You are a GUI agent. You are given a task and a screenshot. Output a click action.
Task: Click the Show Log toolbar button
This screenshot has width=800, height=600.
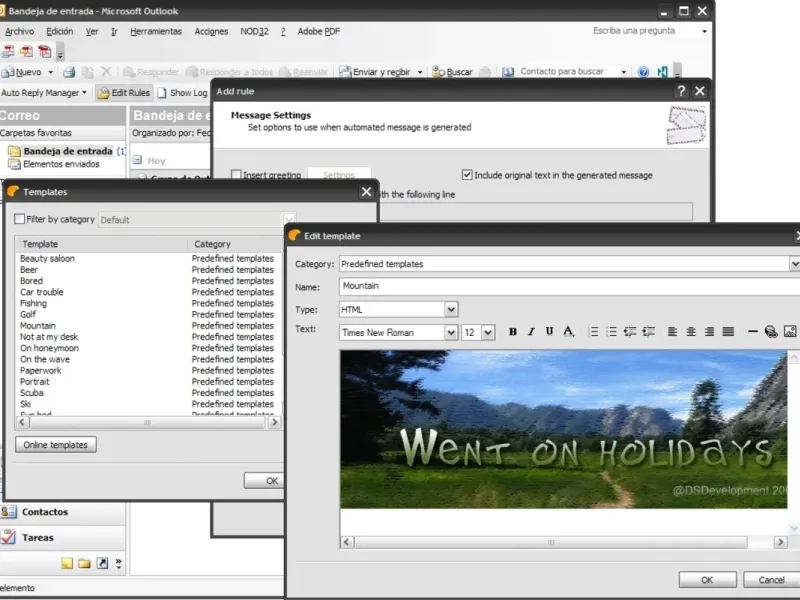coord(183,93)
